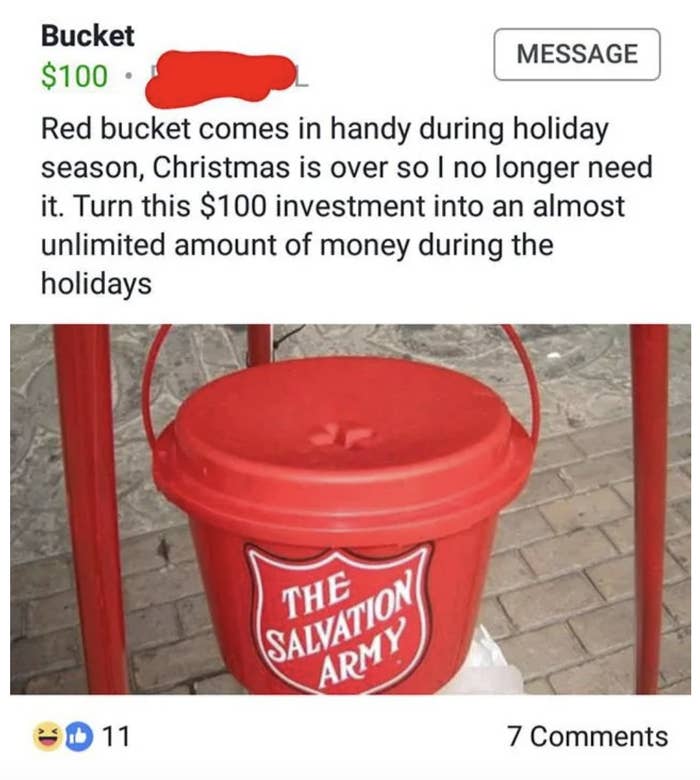Viewport: 700px width, 780px height.
Task: Click the MESSAGE button
Action: [x=577, y=54]
